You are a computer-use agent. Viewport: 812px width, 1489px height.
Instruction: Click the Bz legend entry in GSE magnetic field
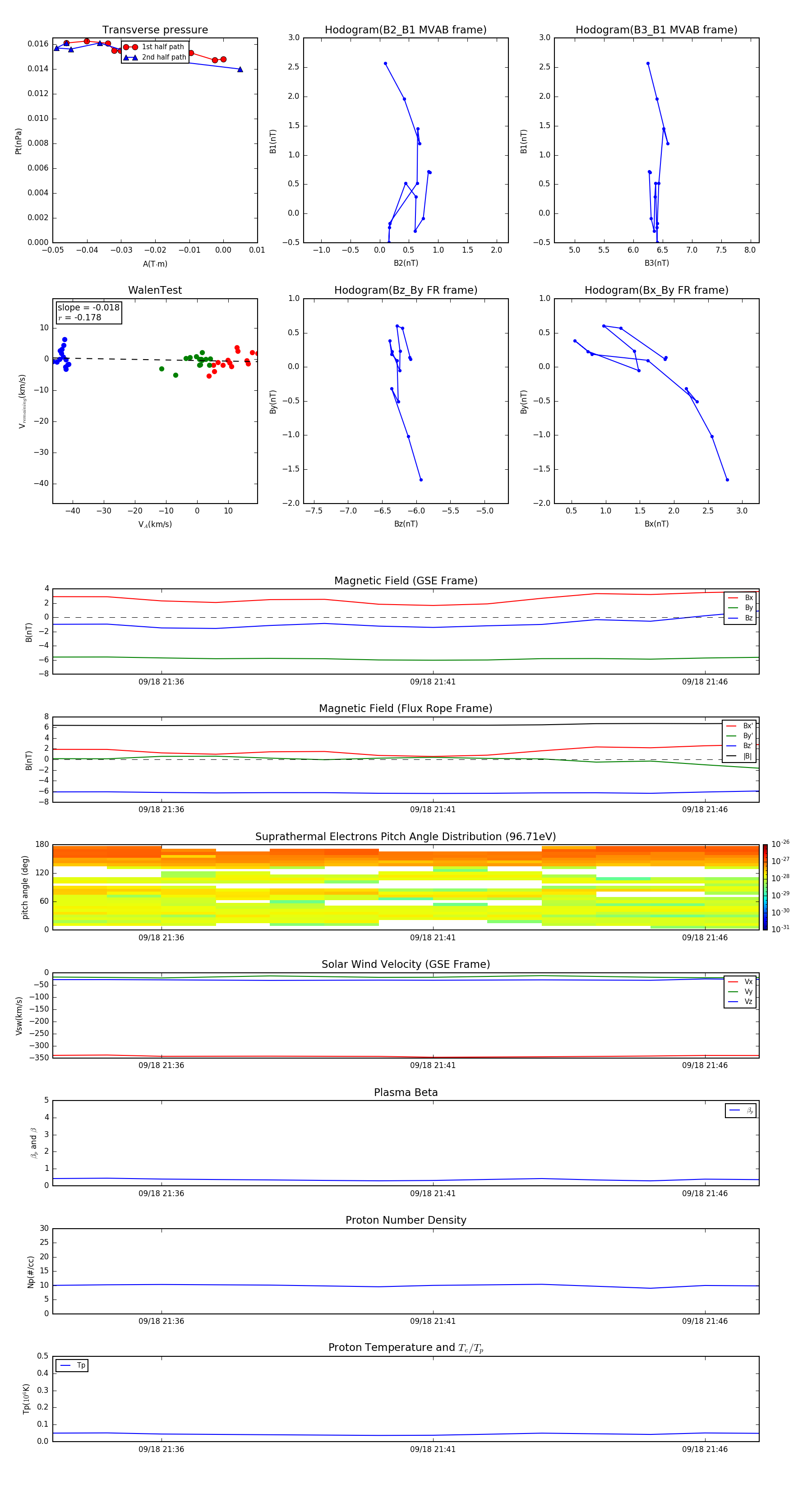pyautogui.click(x=740, y=618)
